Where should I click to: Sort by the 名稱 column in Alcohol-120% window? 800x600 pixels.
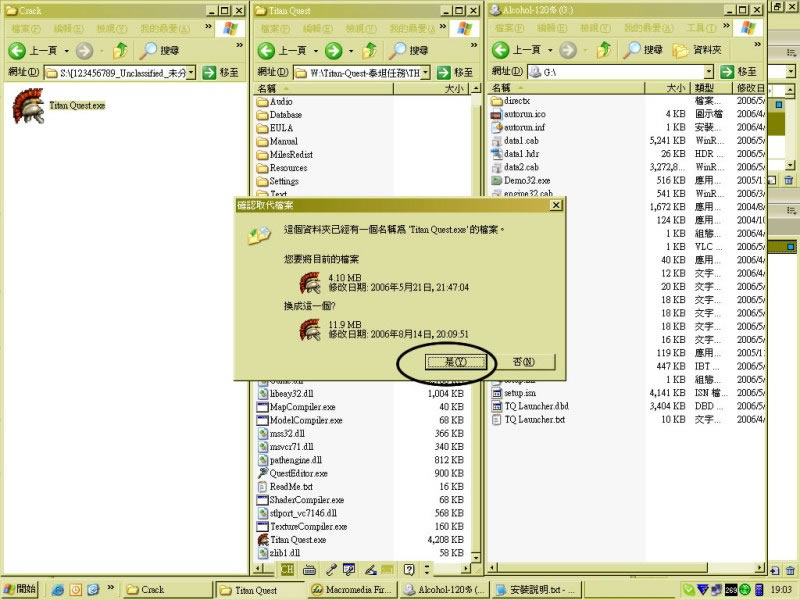pos(566,88)
